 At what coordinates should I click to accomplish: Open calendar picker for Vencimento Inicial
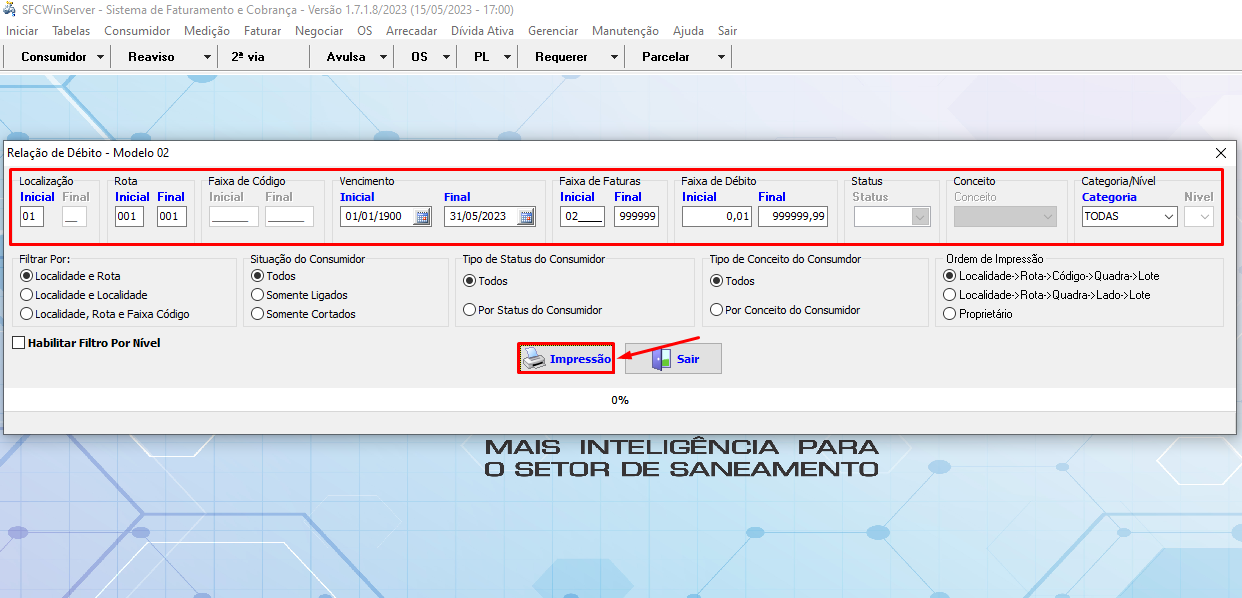tap(422, 217)
